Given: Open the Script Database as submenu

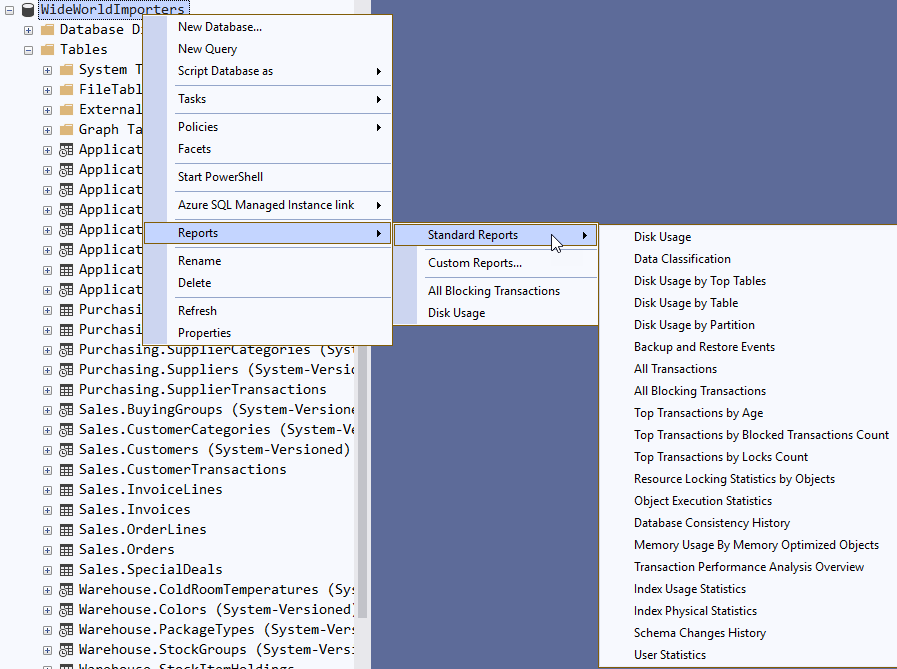Looking at the screenshot, I should point(268,71).
